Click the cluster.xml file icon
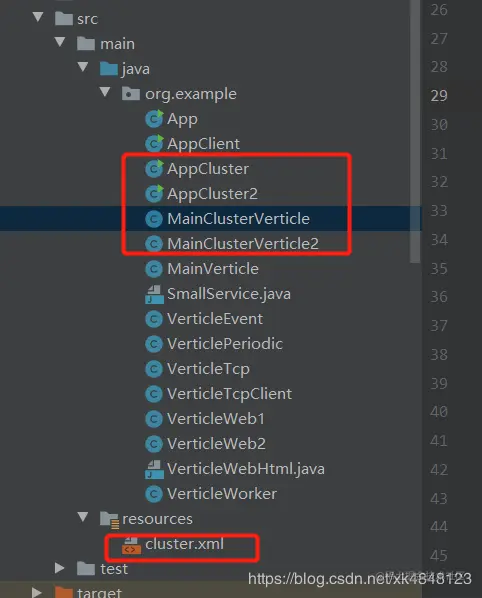This screenshot has height=598, width=482. (131, 545)
